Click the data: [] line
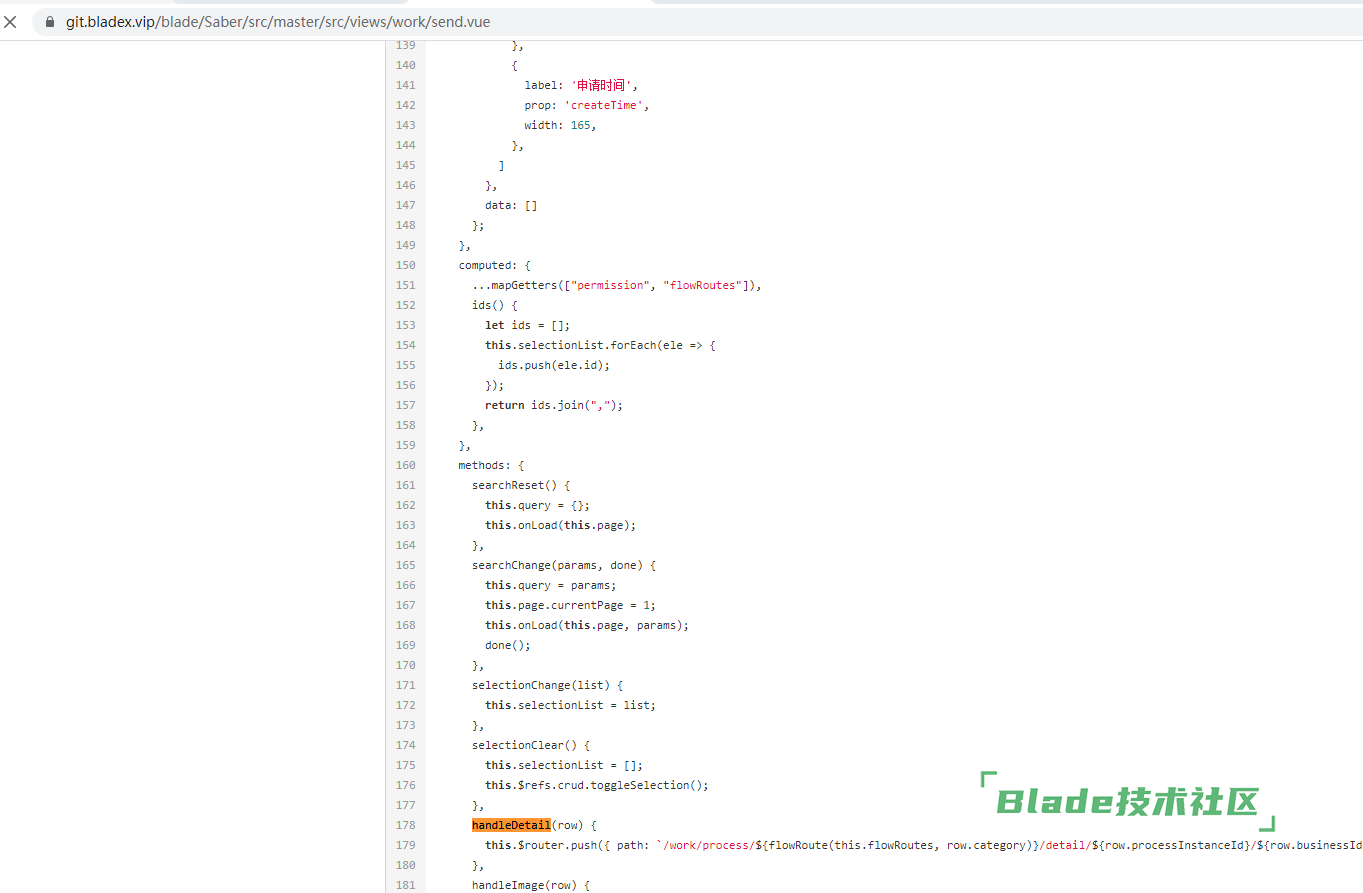Viewport: 1363px width, 893px height. click(x=511, y=205)
